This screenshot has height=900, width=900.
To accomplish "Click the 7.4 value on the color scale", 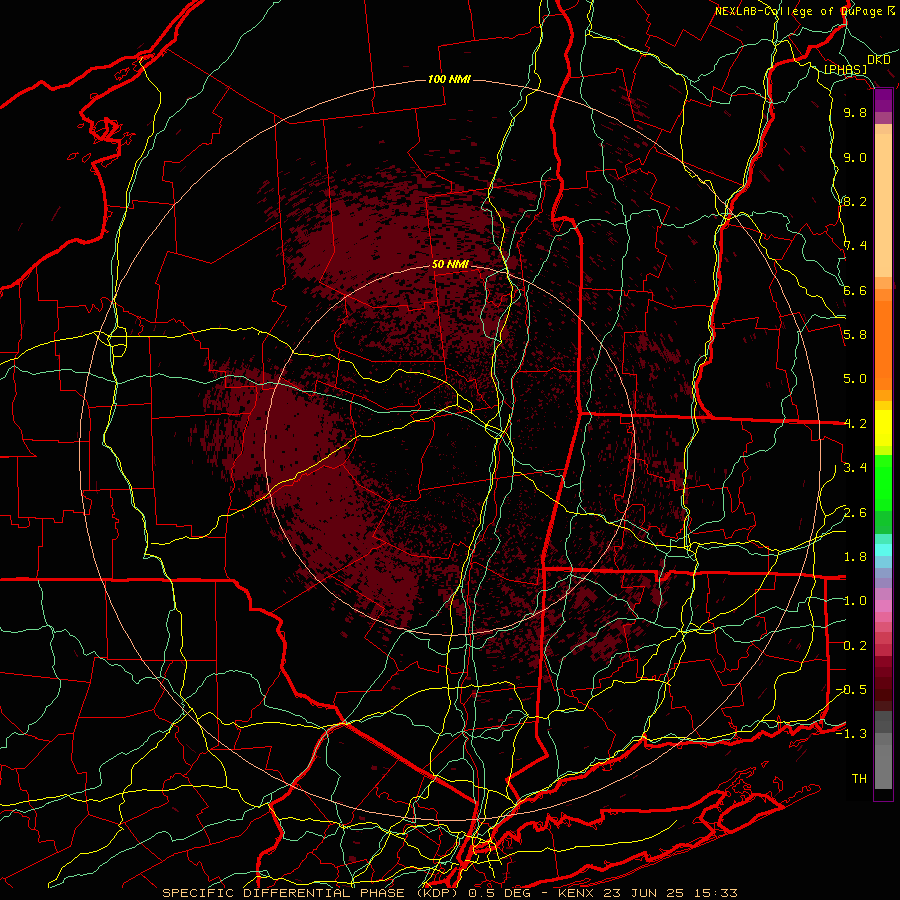I will click(x=855, y=246).
